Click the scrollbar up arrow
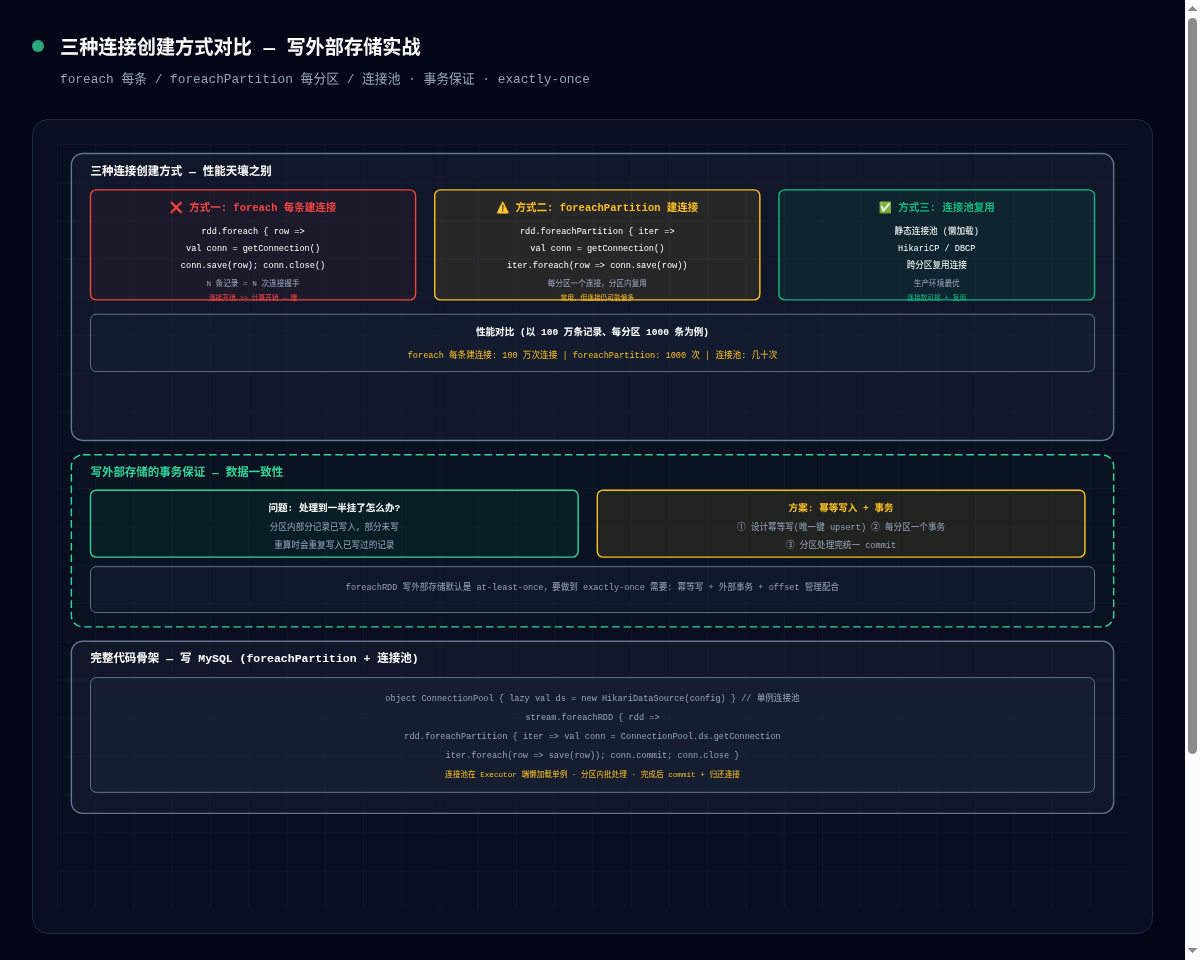This screenshot has width=1200, height=960. [x=1192, y=7]
